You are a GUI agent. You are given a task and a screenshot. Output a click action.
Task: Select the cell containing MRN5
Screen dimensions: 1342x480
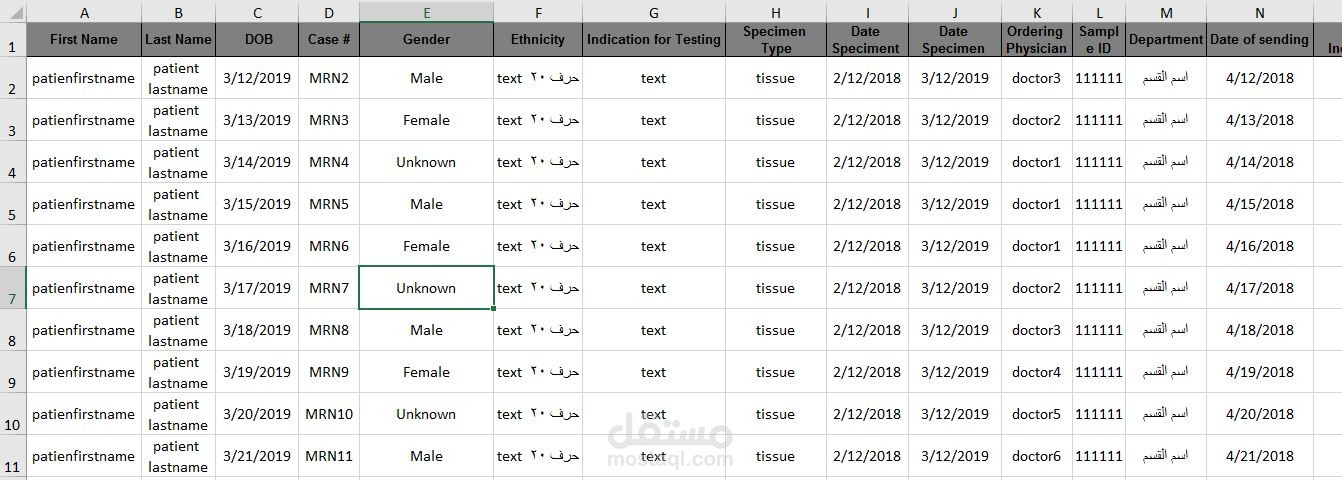click(329, 204)
